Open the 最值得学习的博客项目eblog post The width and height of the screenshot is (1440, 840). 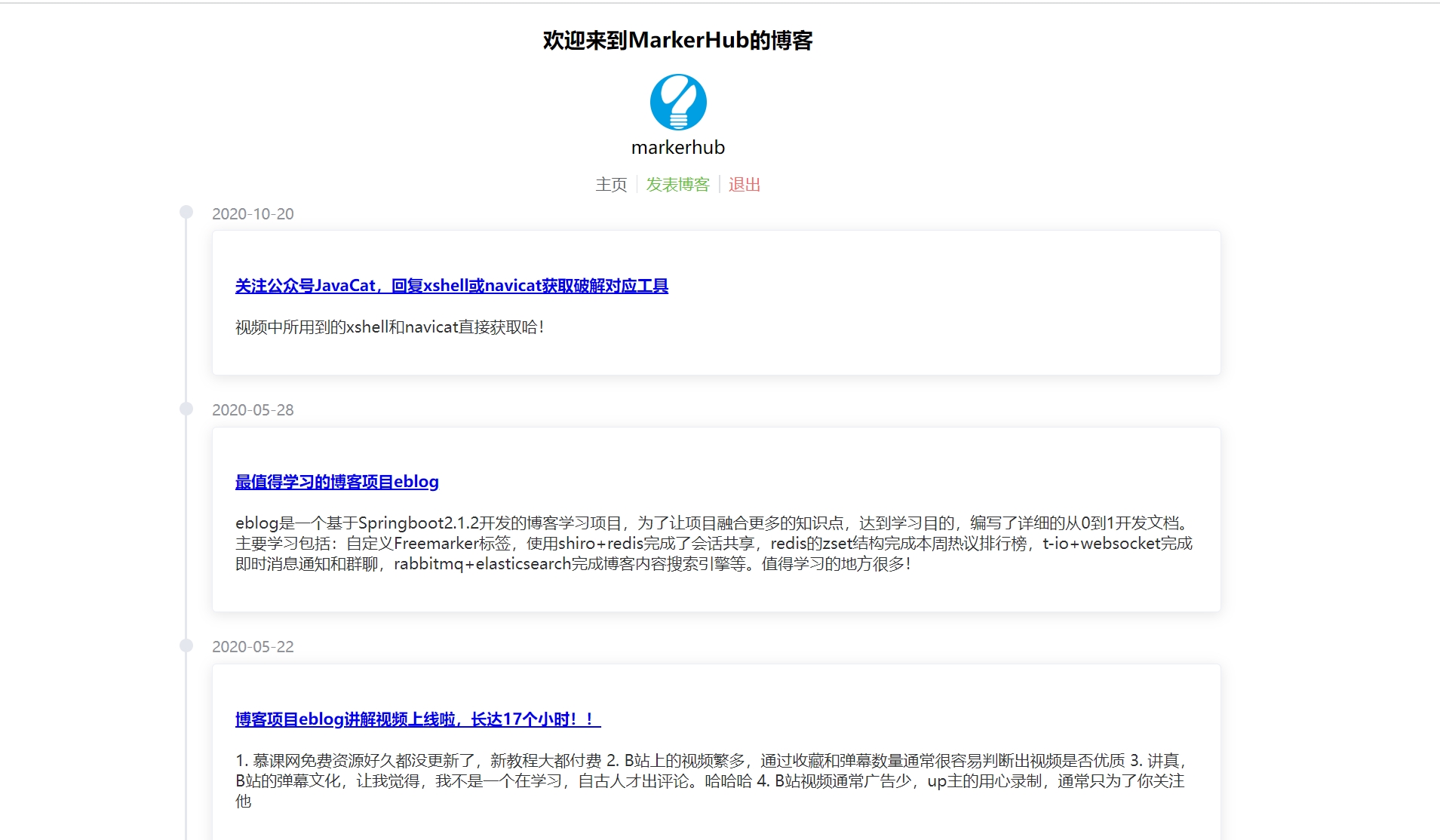pos(336,482)
